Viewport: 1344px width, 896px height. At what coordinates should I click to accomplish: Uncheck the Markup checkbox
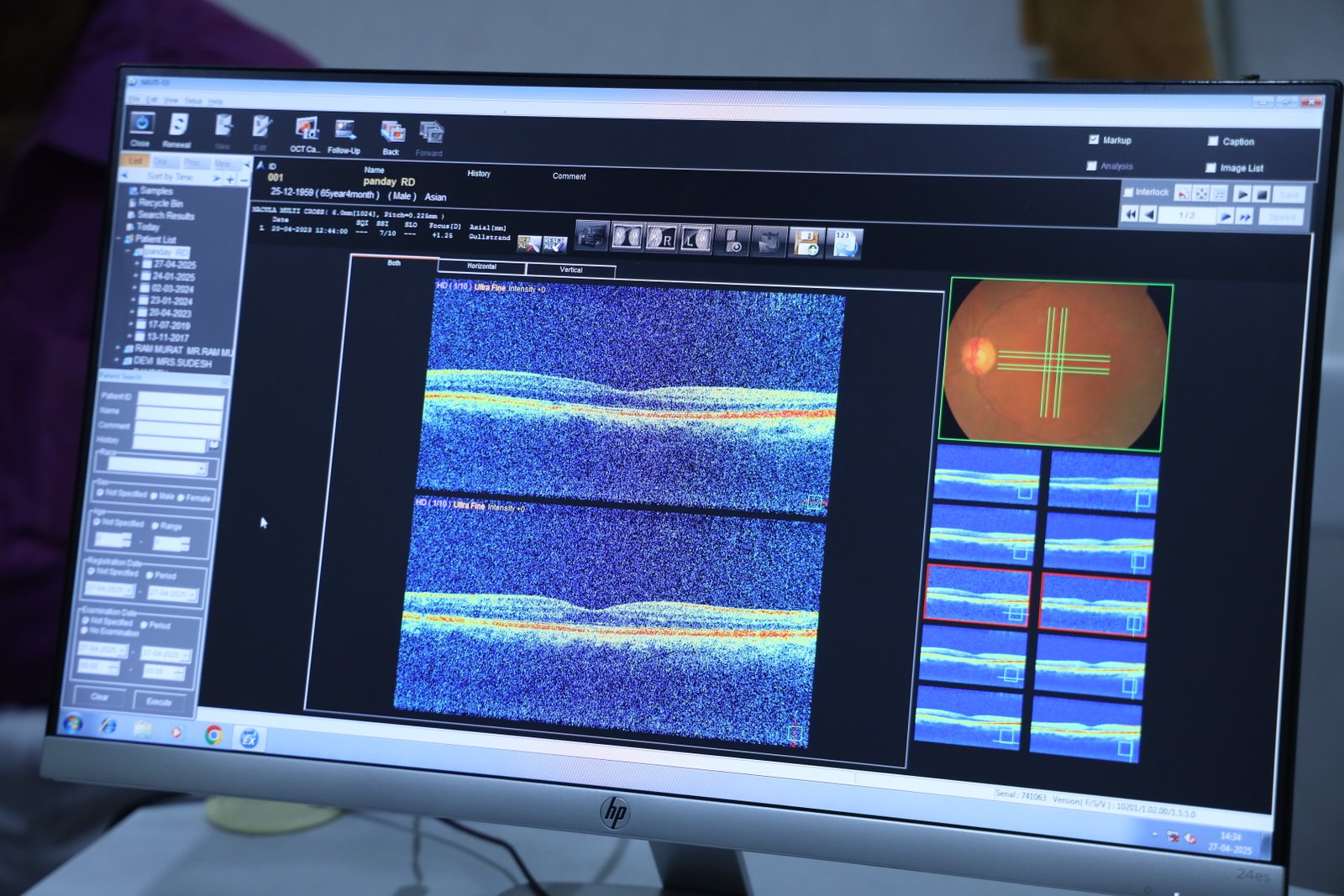1094,139
